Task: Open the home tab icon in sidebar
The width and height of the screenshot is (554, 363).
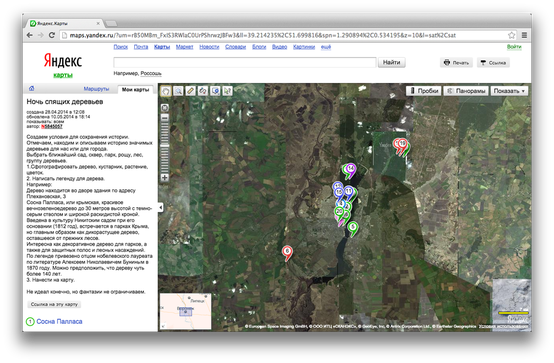Action: (31, 88)
